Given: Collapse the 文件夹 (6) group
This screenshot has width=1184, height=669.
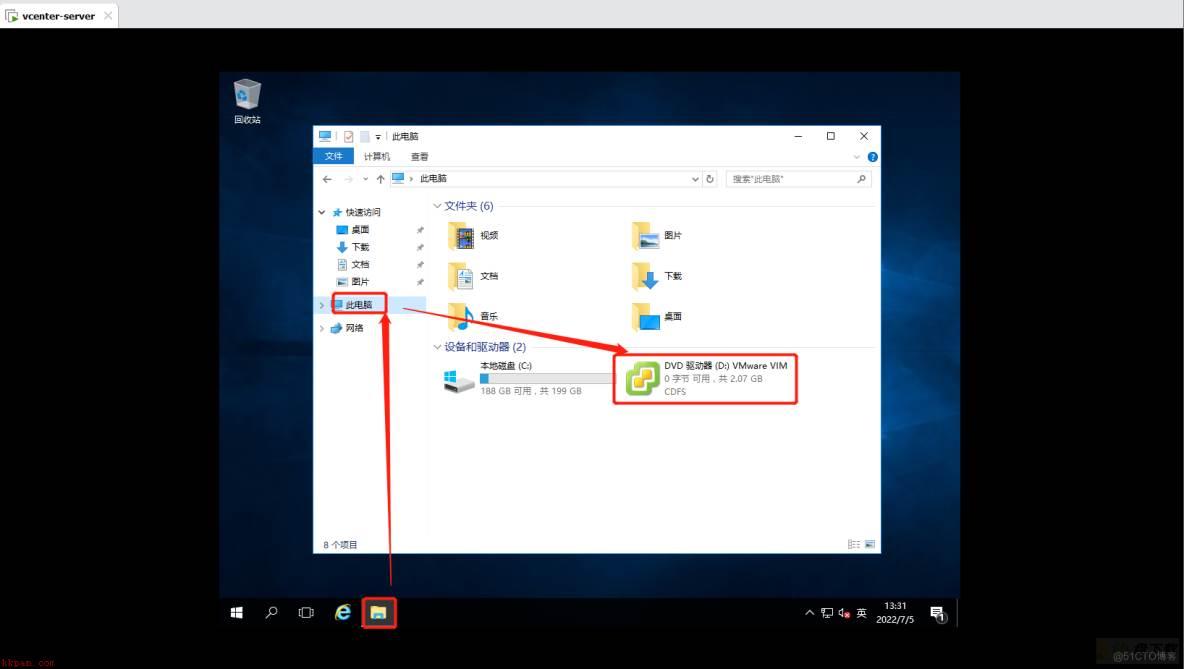Looking at the screenshot, I should pos(437,206).
